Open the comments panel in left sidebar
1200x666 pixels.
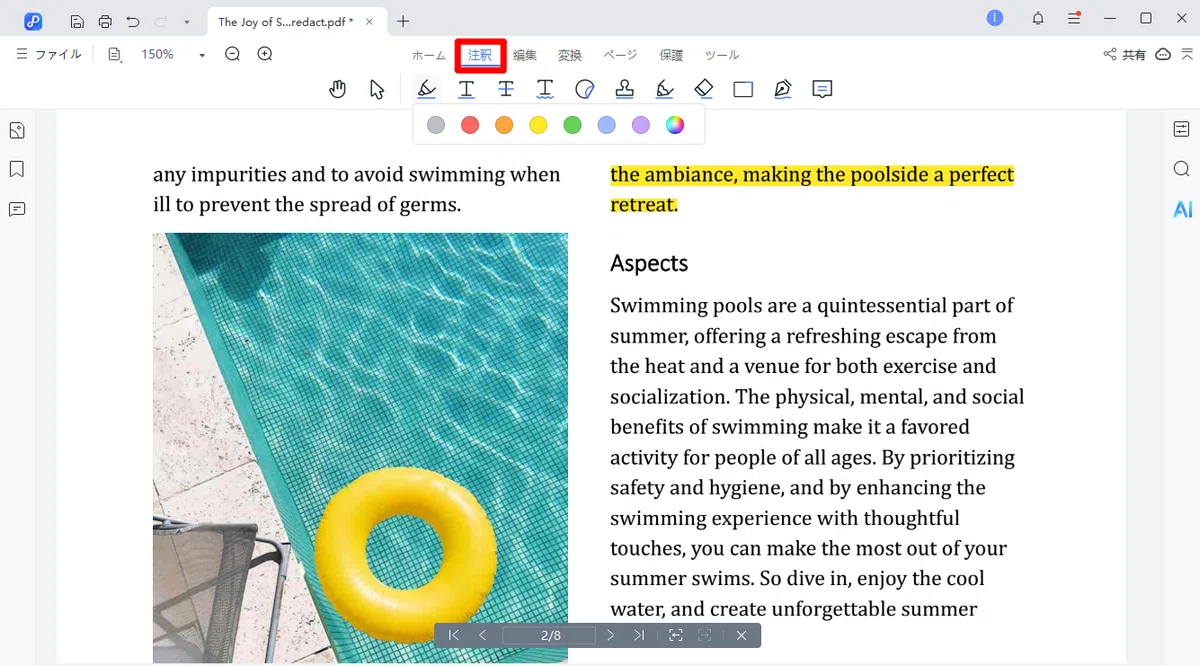point(17,209)
